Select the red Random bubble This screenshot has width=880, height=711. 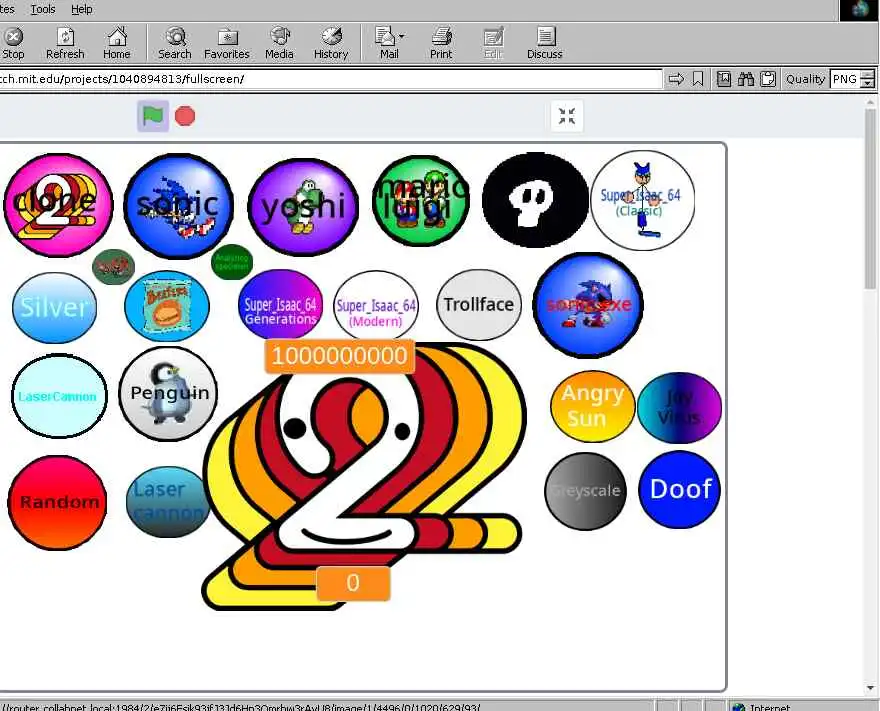pos(57,503)
